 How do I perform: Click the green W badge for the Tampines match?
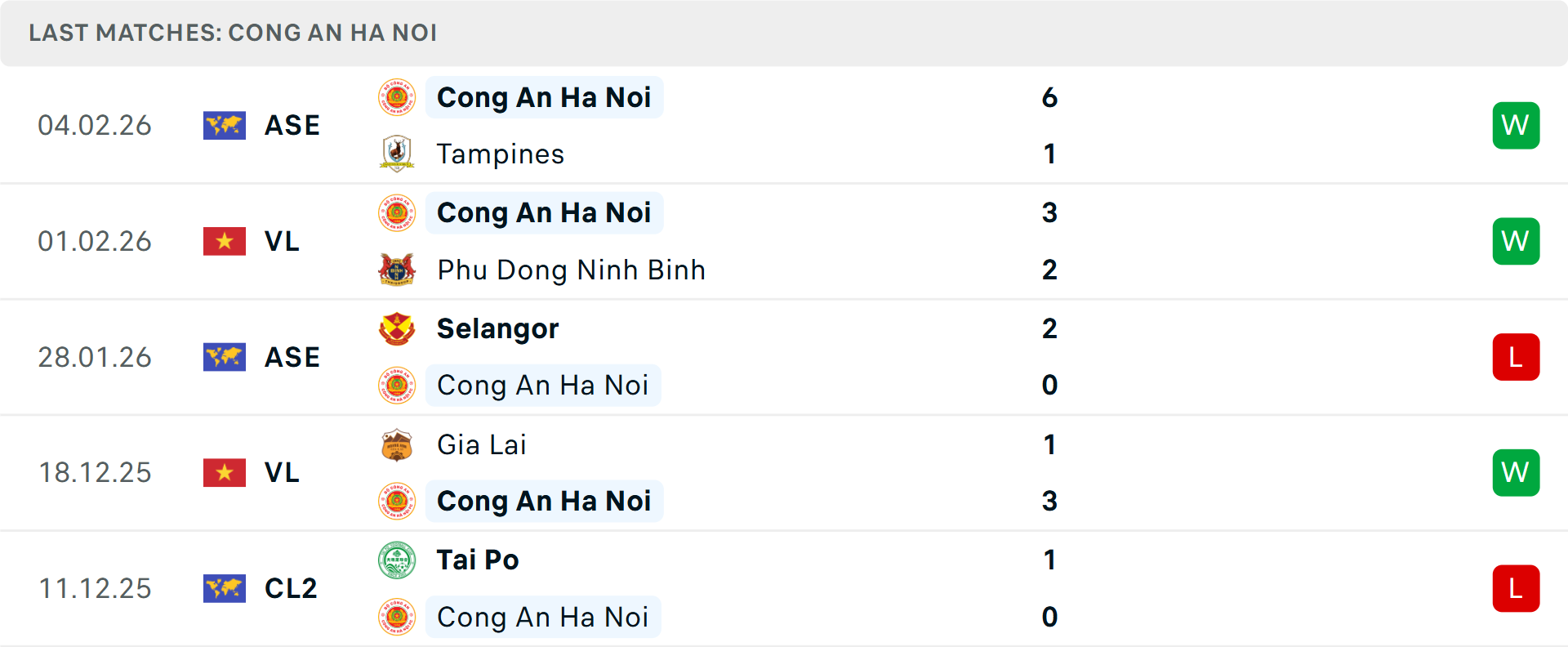coord(1516,125)
